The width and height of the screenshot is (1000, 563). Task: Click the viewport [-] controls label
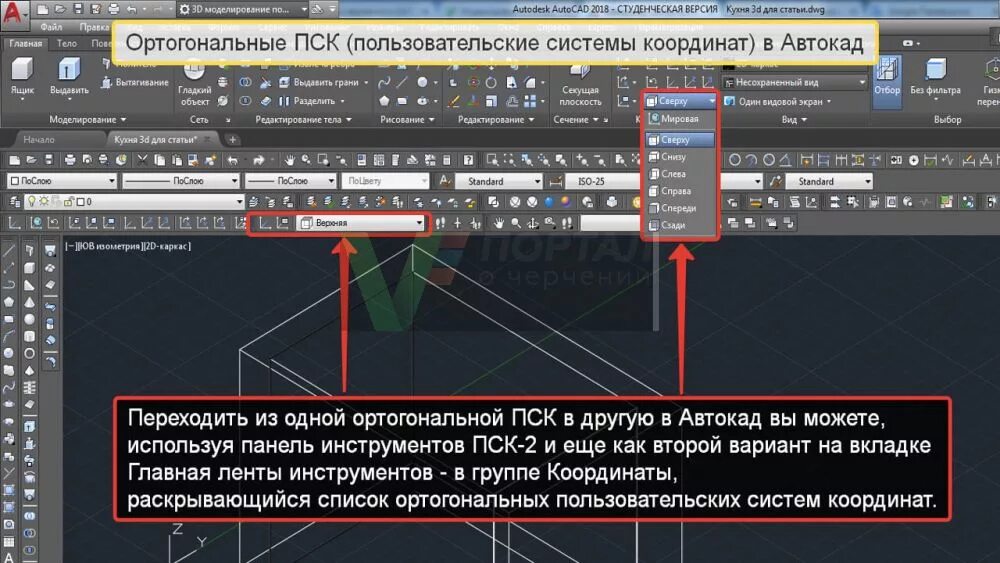pyautogui.click(x=70, y=246)
